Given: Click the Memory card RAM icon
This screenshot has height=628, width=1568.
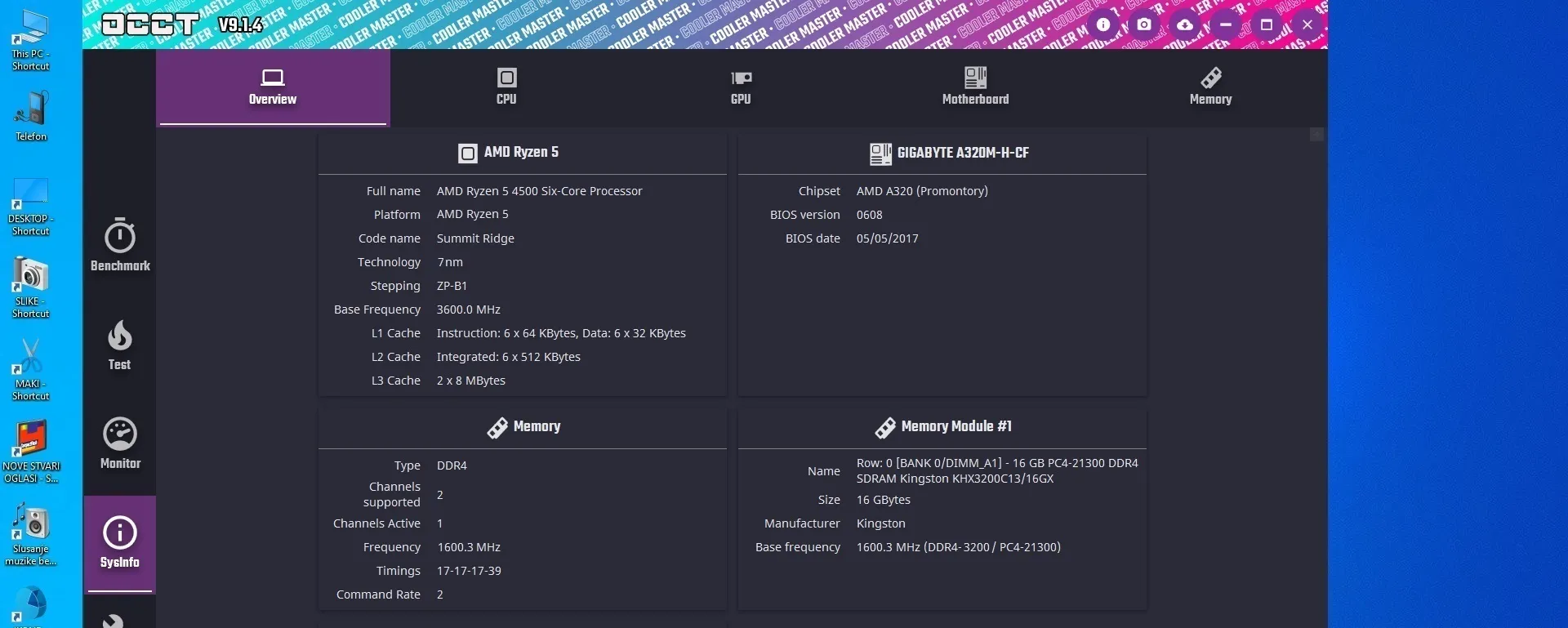Looking at the screenshot, I should point(497,428).
